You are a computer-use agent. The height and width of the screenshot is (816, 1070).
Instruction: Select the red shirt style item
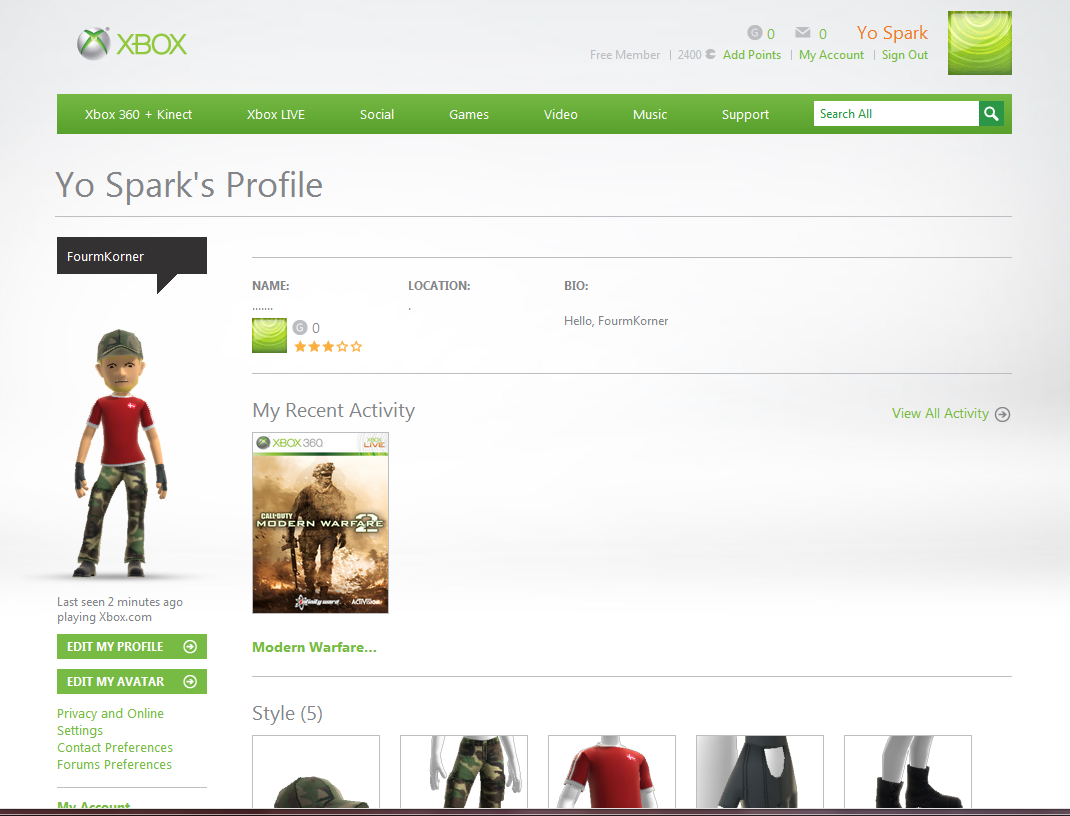tap(611, 772)
